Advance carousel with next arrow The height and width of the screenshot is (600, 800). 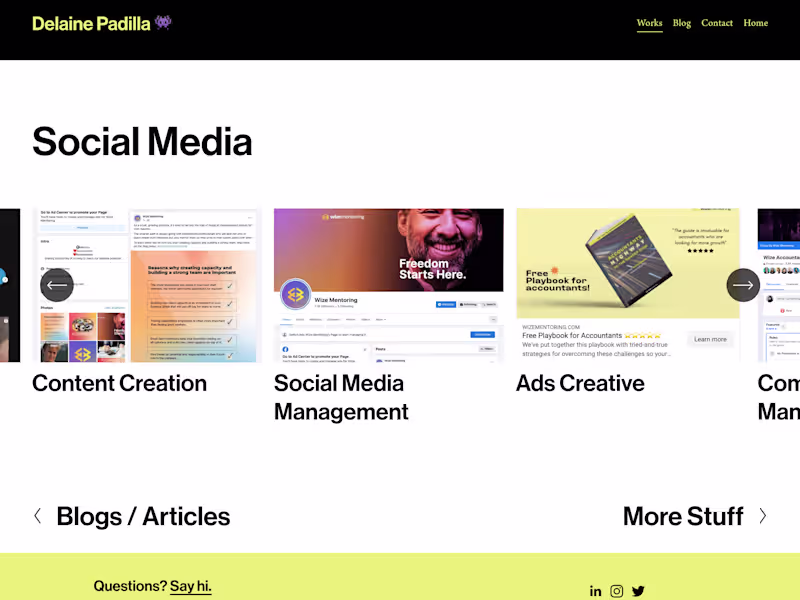(x=743, y=285)
